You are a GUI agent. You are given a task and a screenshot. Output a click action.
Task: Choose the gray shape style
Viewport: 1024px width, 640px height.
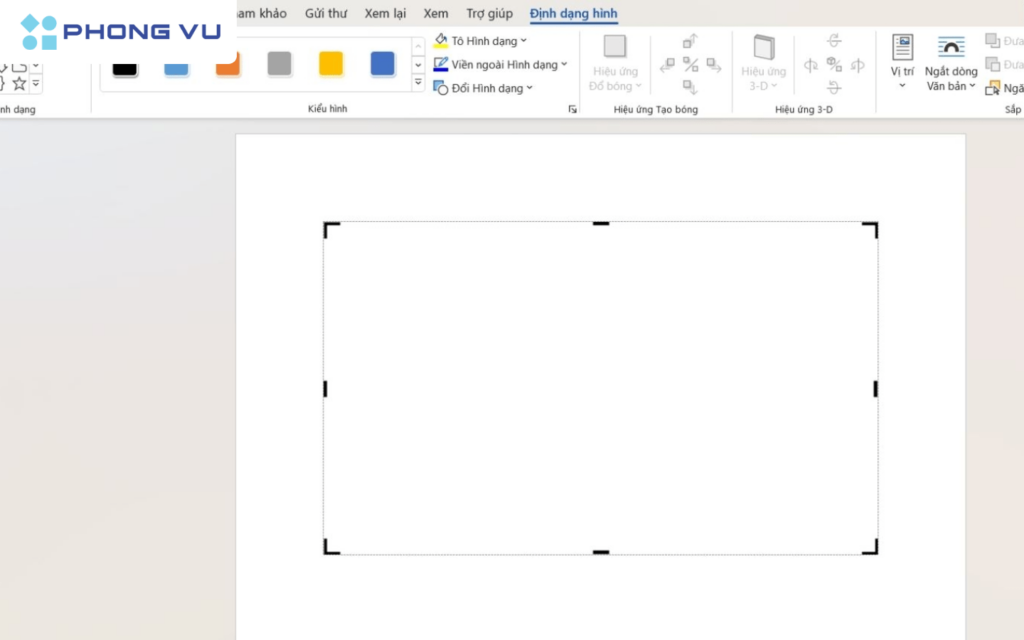click(x=279, y=64)
